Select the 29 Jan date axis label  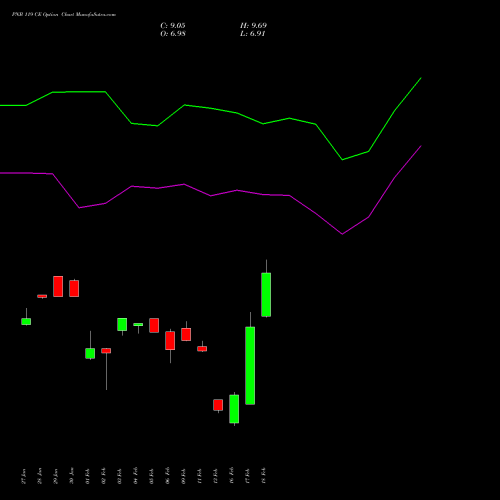(56, 476)
